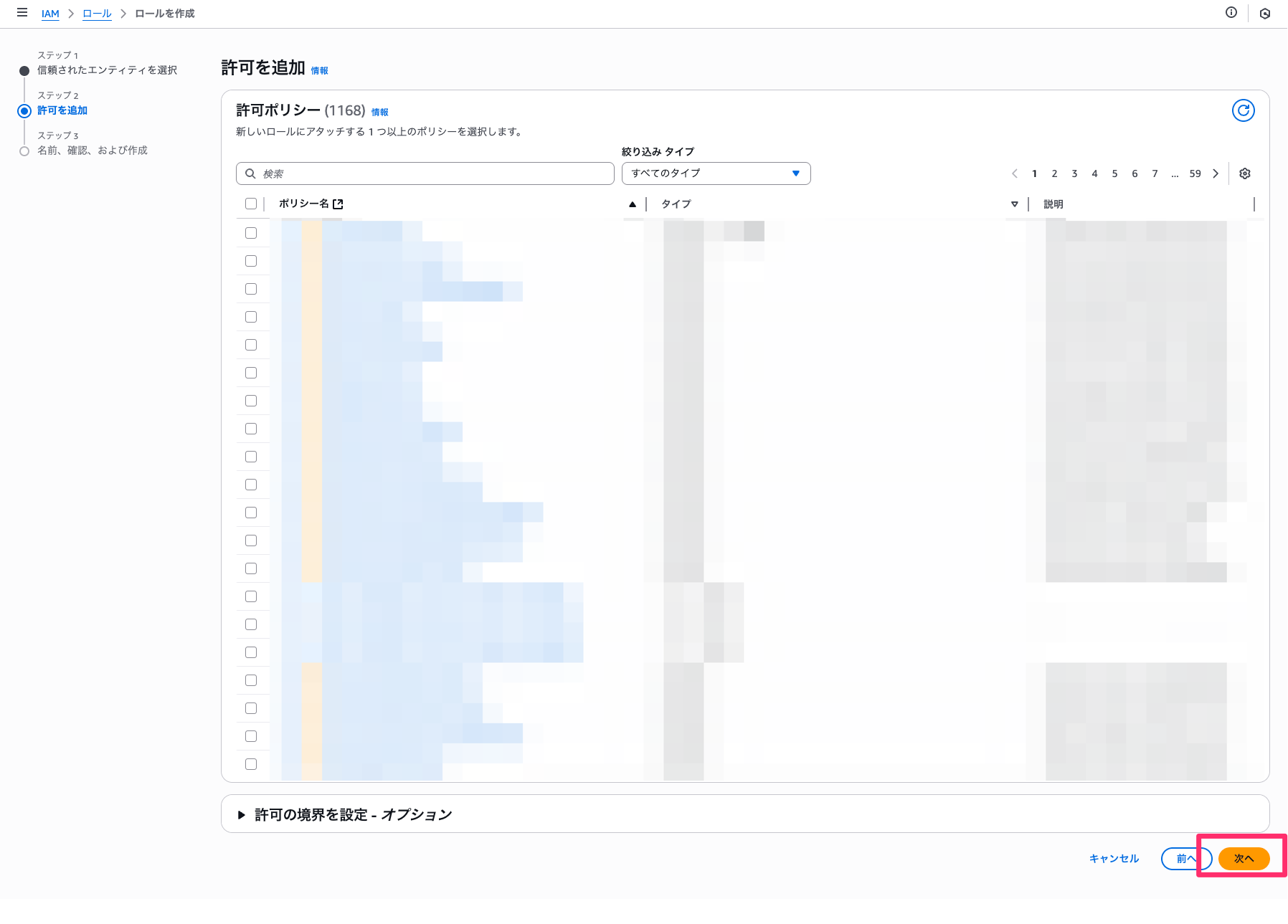Go to the next policy page chevron

[1216, 173]
